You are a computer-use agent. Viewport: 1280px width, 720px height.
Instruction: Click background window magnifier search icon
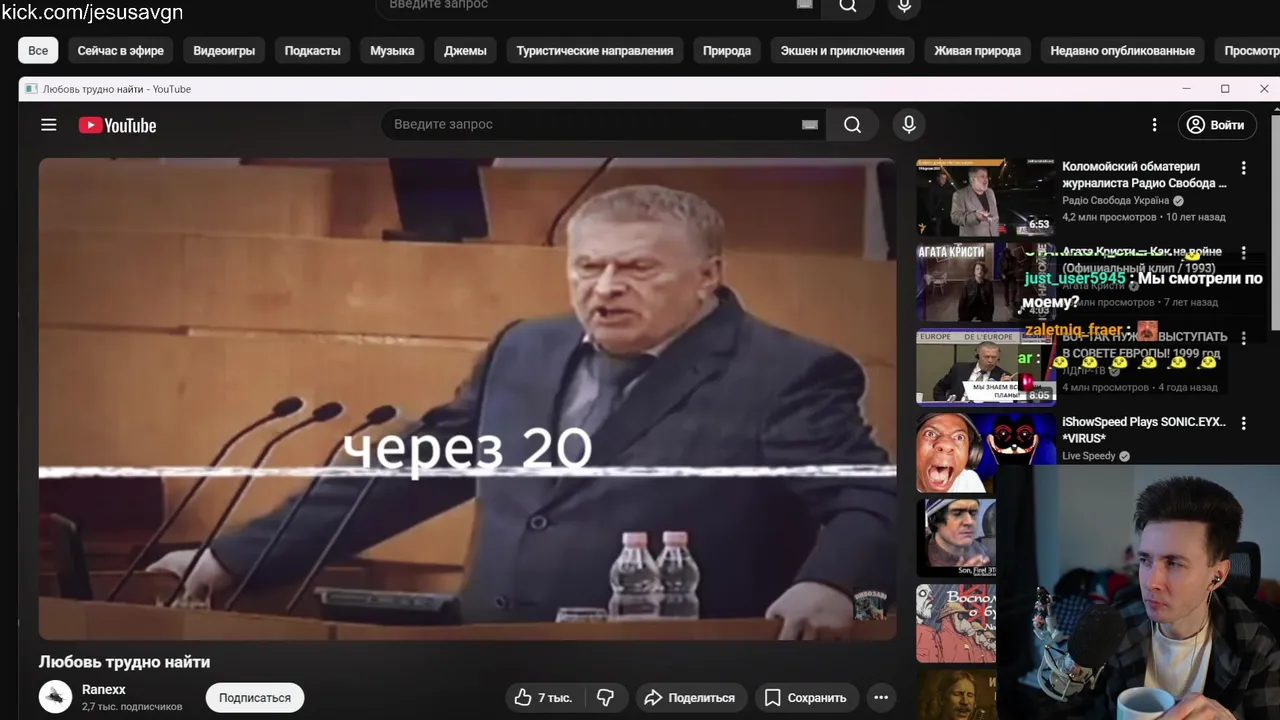tap(848, 6)
